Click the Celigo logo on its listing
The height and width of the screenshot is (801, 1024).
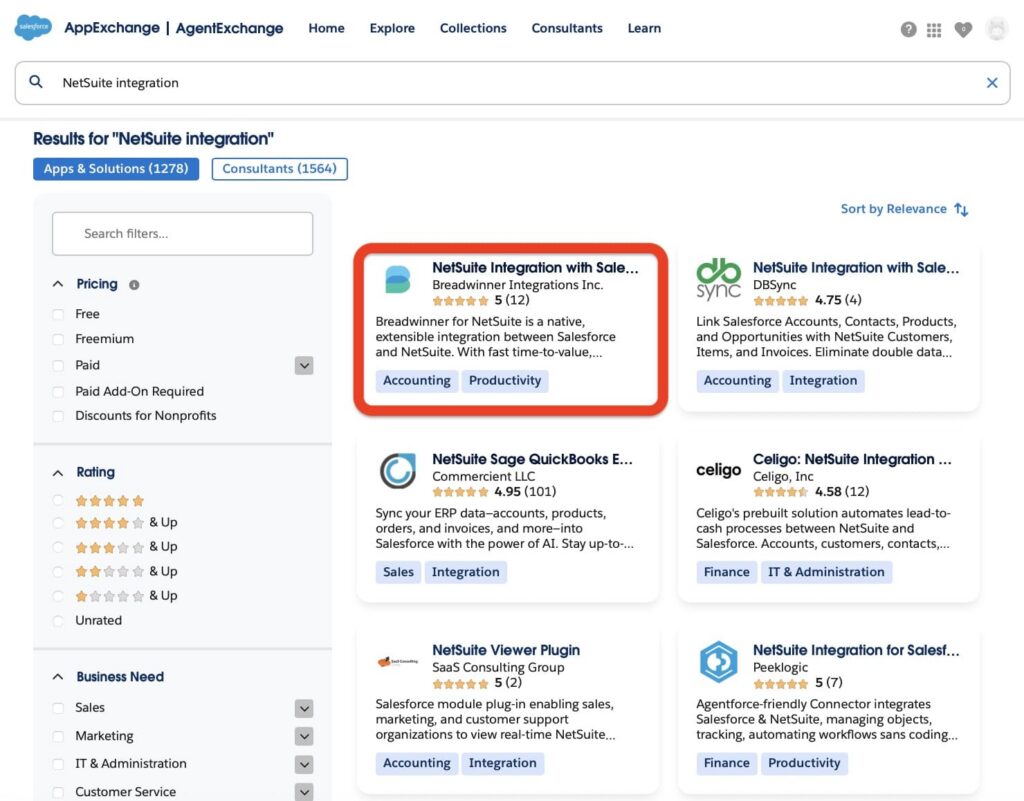click(x=717, y=470)
